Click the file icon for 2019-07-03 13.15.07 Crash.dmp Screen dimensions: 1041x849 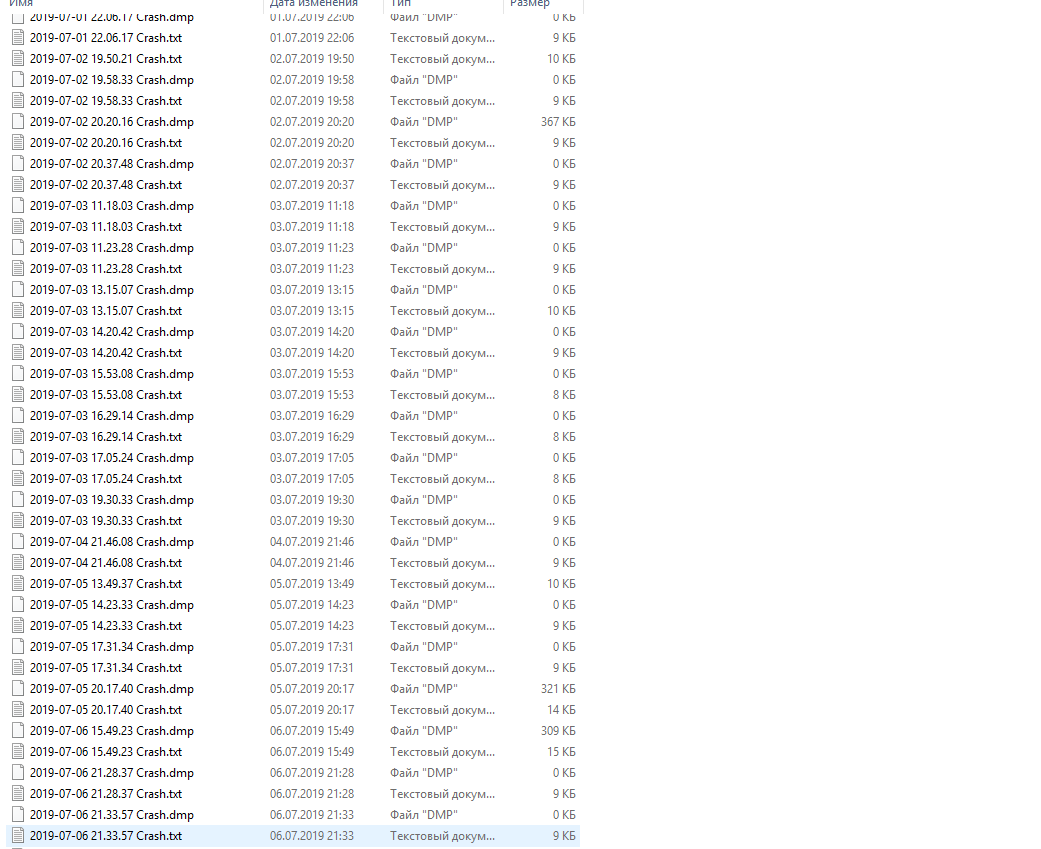(x=18, y=290)
